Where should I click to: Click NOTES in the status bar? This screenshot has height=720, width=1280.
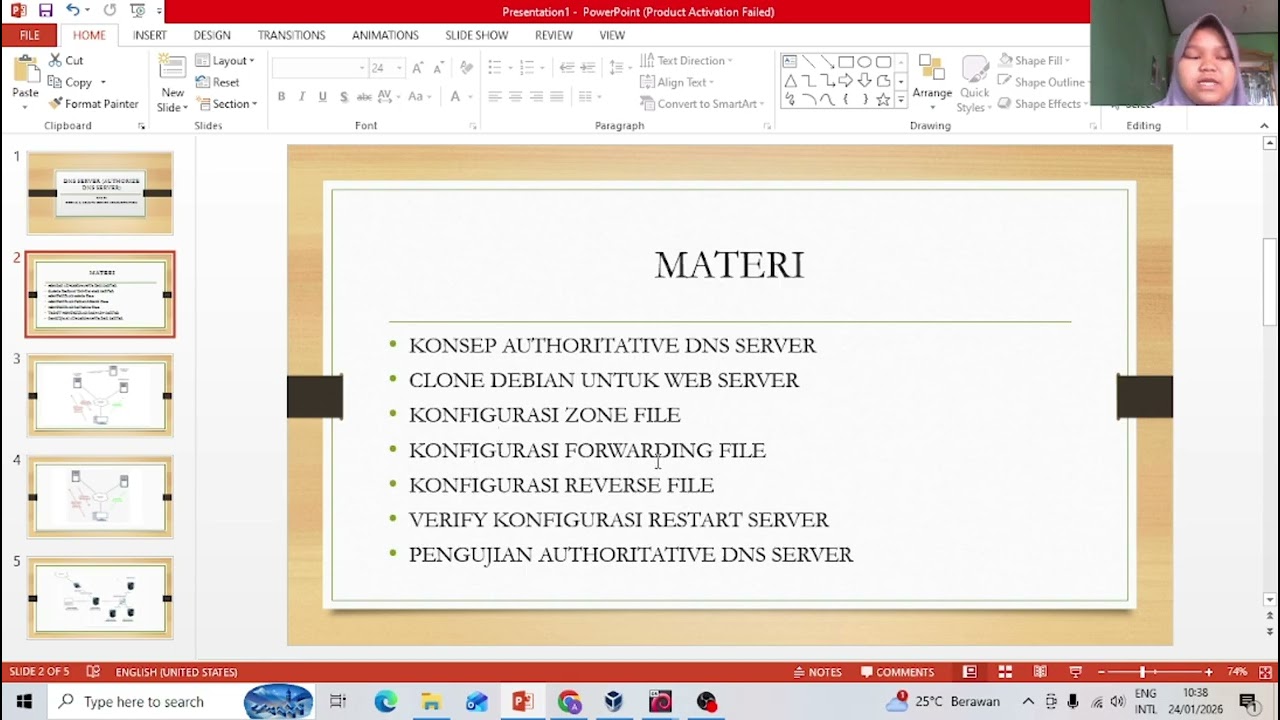coord(816,672)
